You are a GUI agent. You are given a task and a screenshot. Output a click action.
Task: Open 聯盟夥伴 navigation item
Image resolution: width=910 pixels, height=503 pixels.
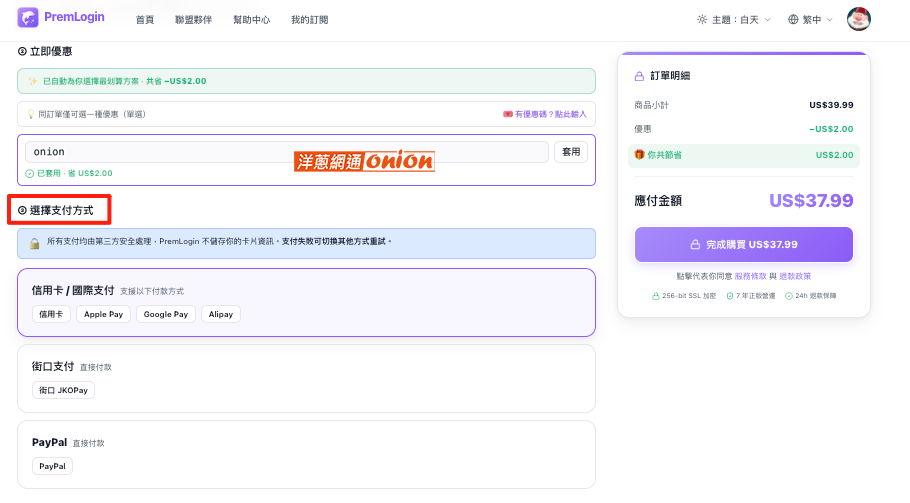193,20
